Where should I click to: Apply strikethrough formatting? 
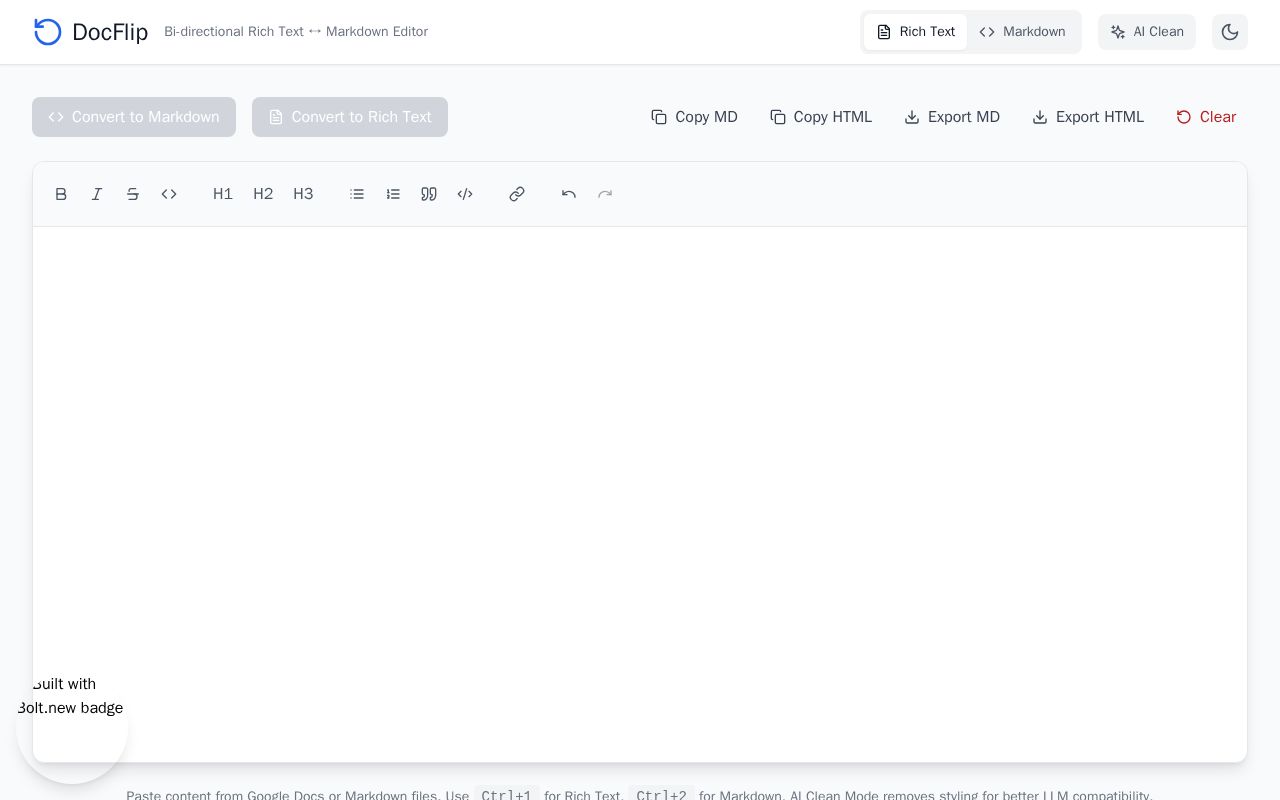coord(133,194)
